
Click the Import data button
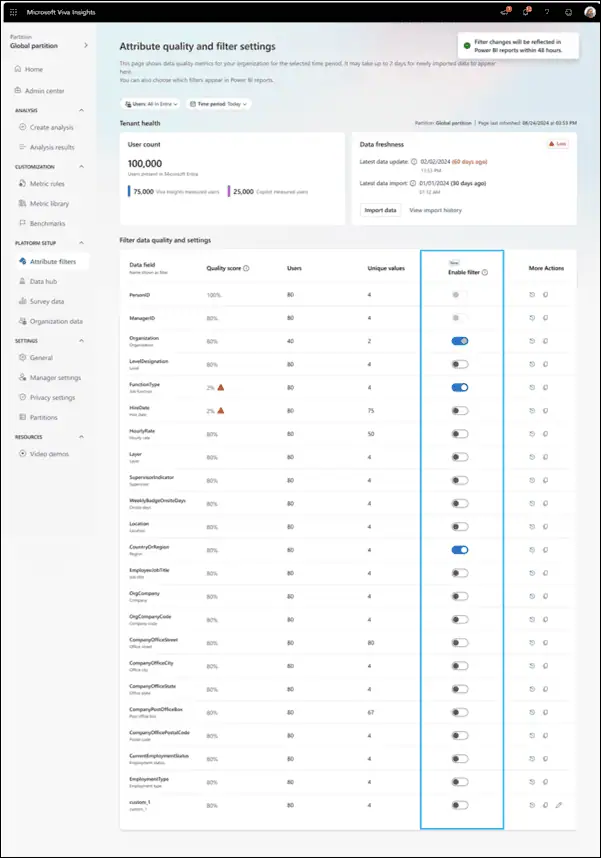[380, 210]
